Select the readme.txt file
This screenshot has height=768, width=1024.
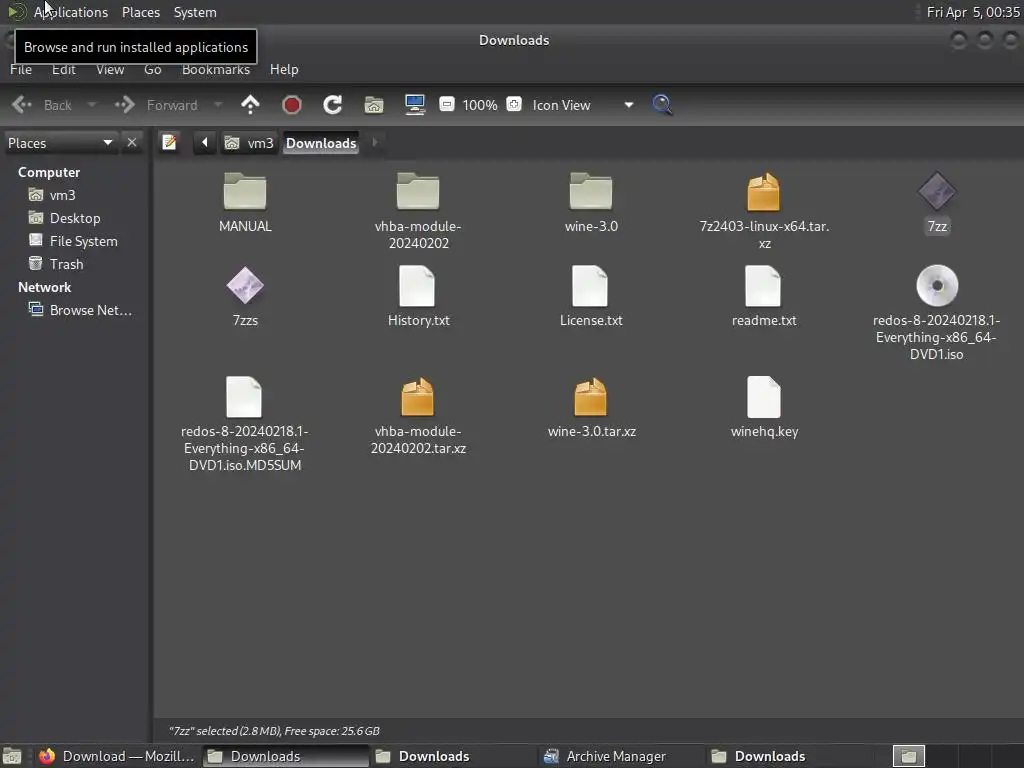764,296
